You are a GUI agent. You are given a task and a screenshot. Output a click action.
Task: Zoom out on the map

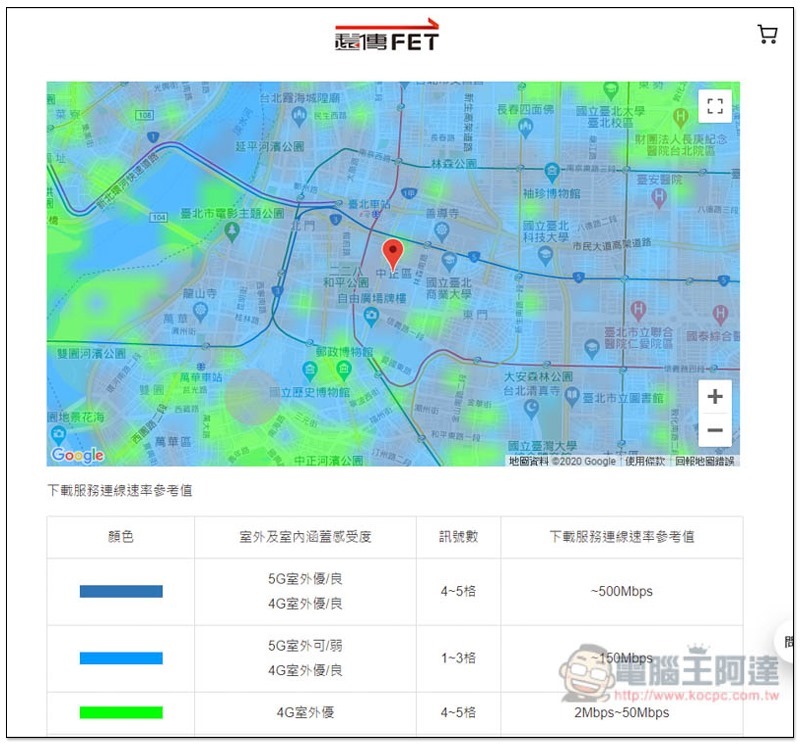[715, 430]
